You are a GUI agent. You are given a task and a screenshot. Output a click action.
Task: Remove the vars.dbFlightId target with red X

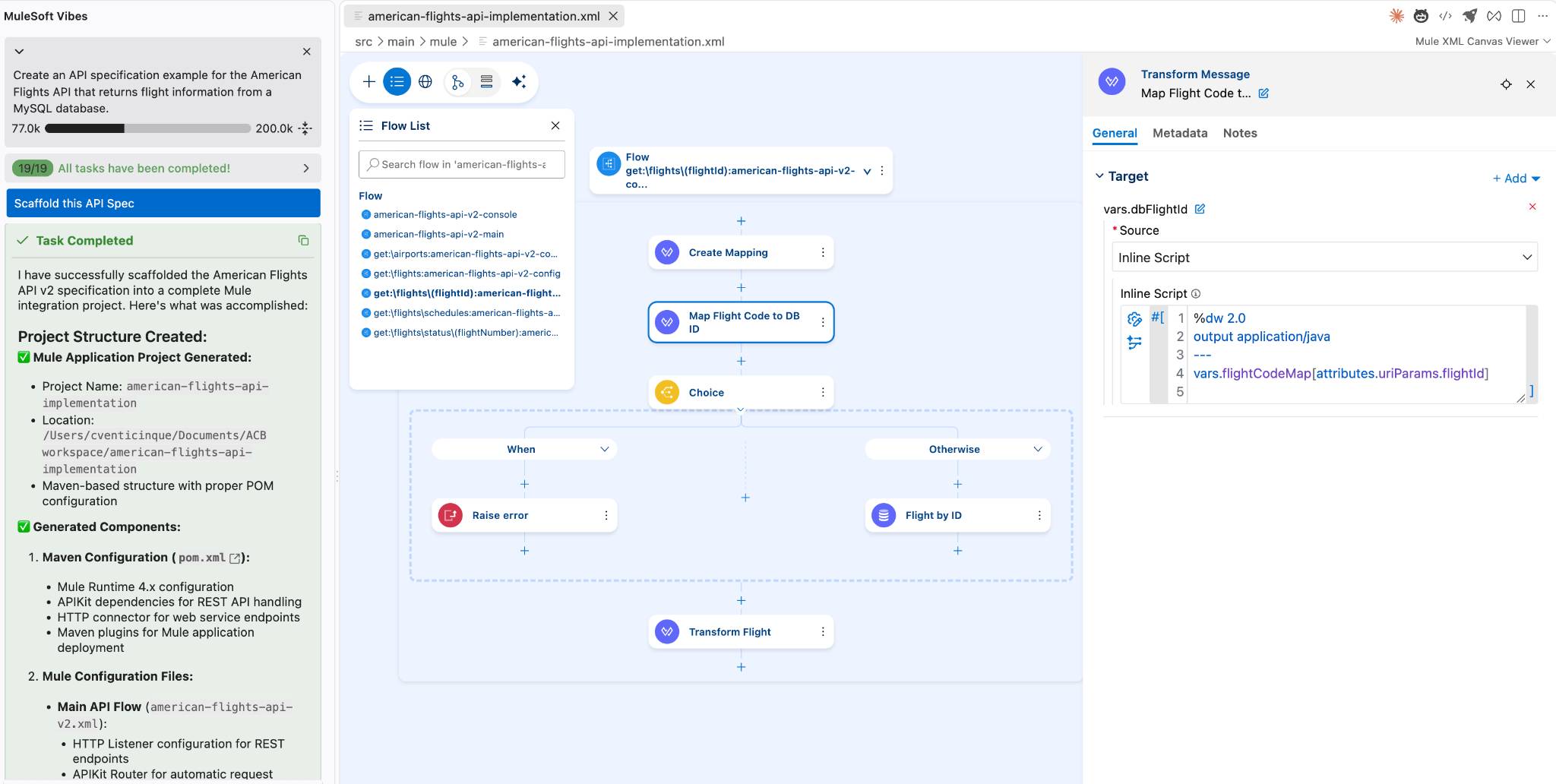pyautogui.click(x=1532, y=207)
